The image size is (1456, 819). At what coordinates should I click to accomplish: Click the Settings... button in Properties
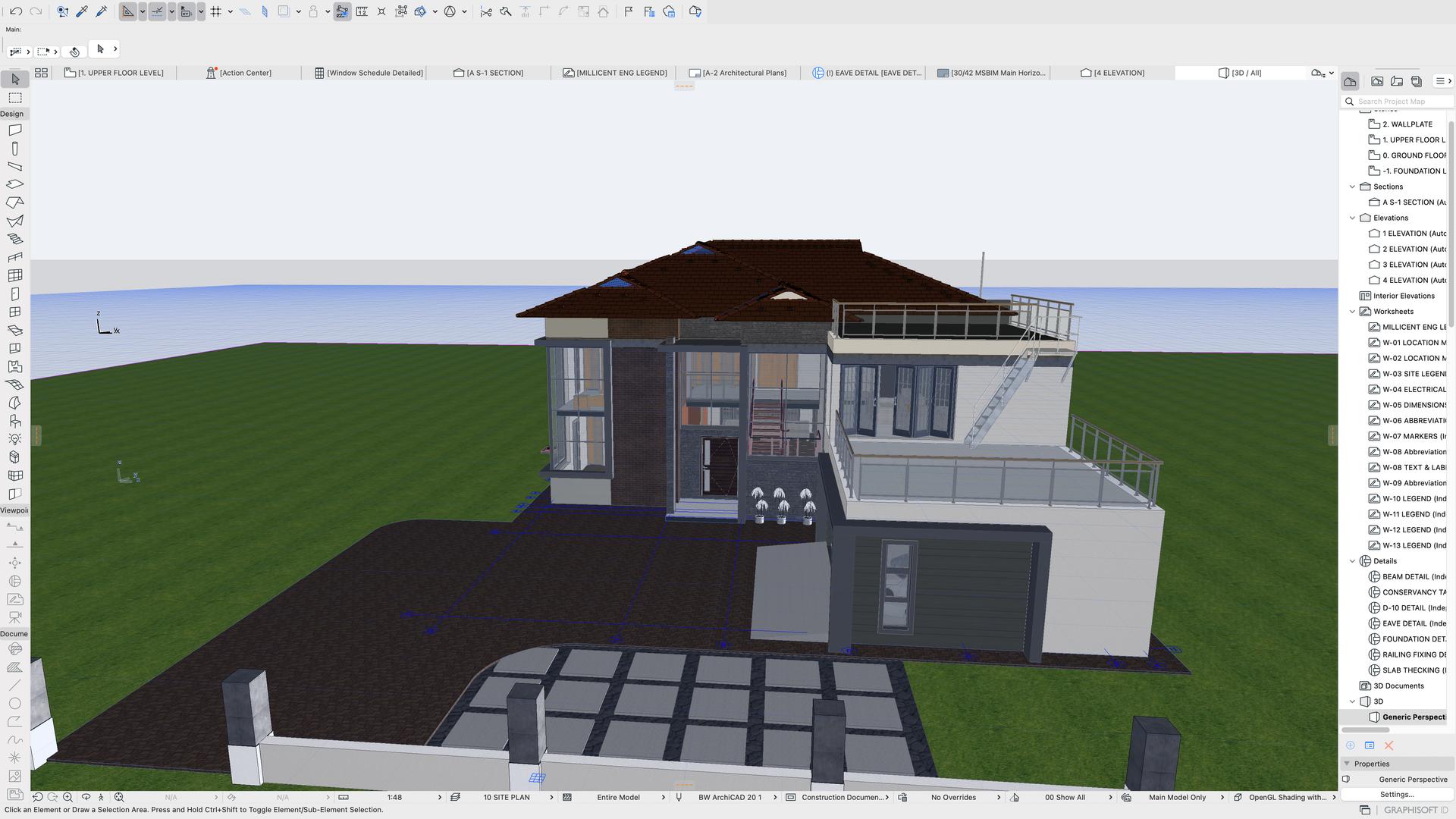1396,795
